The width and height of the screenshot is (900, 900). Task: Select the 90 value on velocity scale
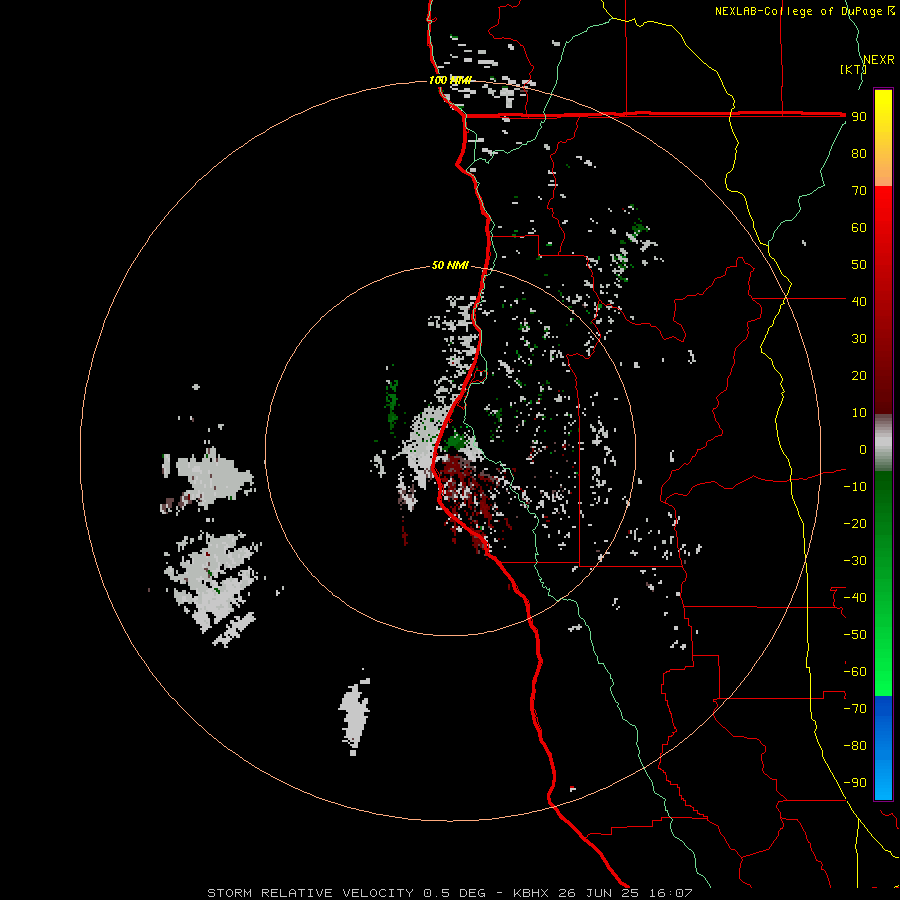point(859,117)
